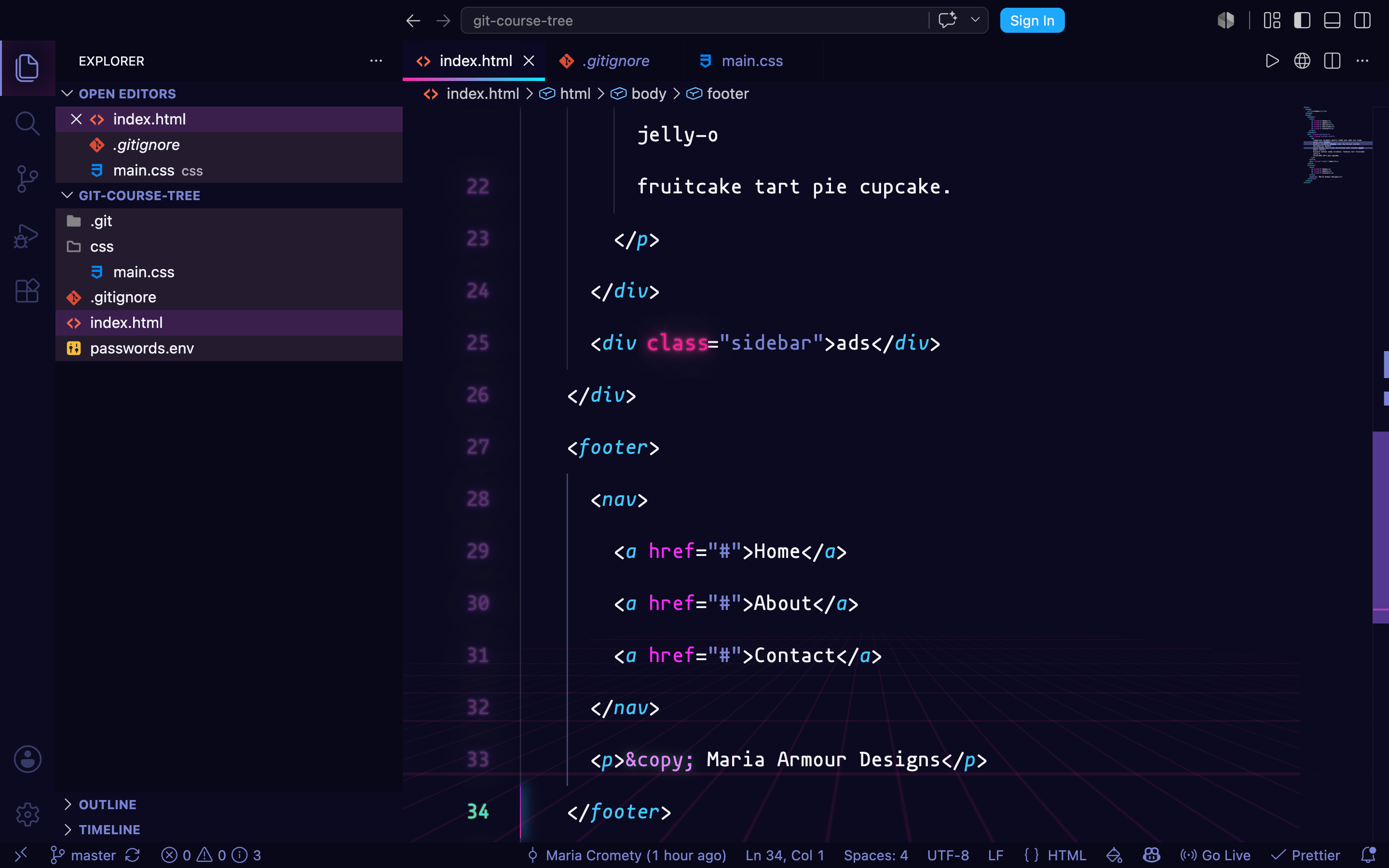The image size is (1389, 868).
Task: Open the Manage settings gear
Action: tap(27, 814)
